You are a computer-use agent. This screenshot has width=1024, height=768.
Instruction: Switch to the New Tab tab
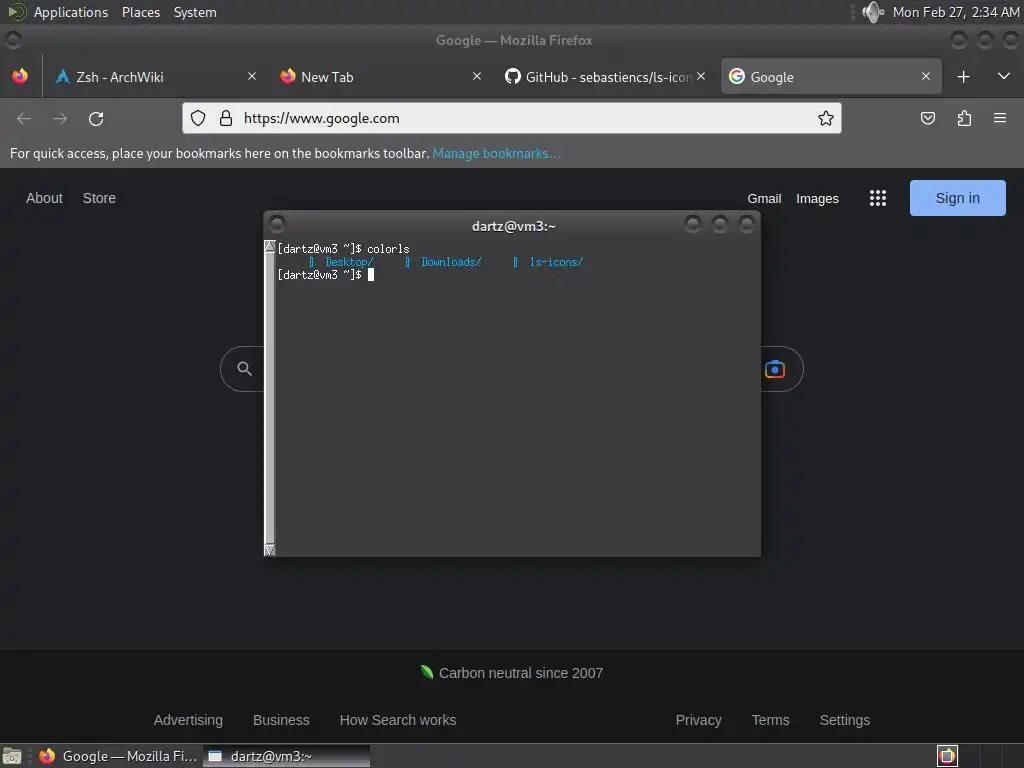pos(379,76)
